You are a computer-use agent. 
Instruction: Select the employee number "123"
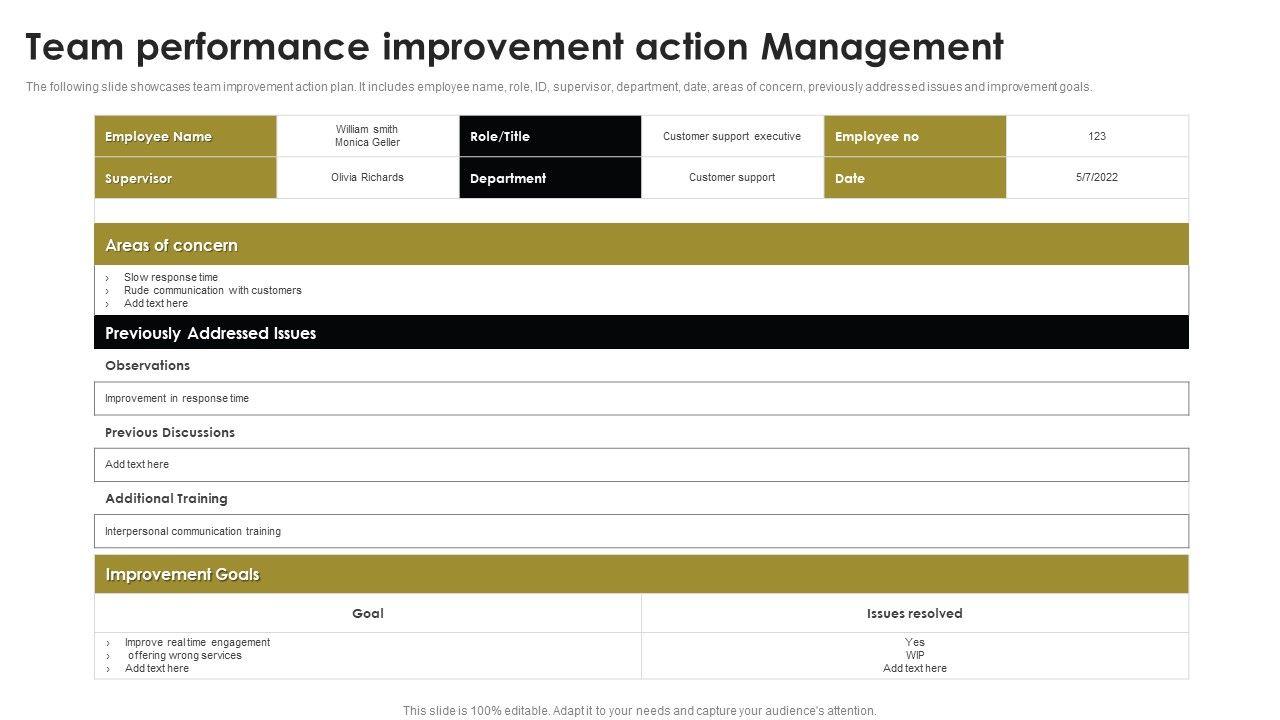click(1097, 136)
